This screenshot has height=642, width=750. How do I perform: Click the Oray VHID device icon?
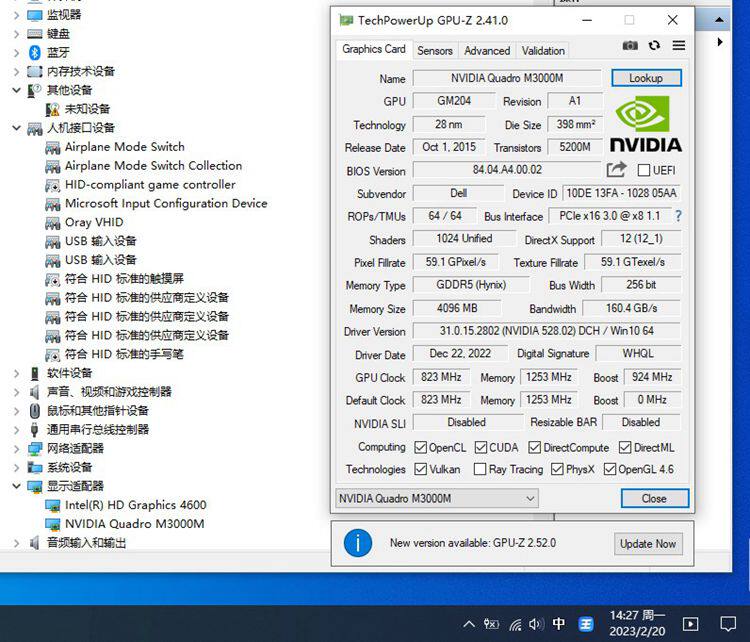[52, 223]
